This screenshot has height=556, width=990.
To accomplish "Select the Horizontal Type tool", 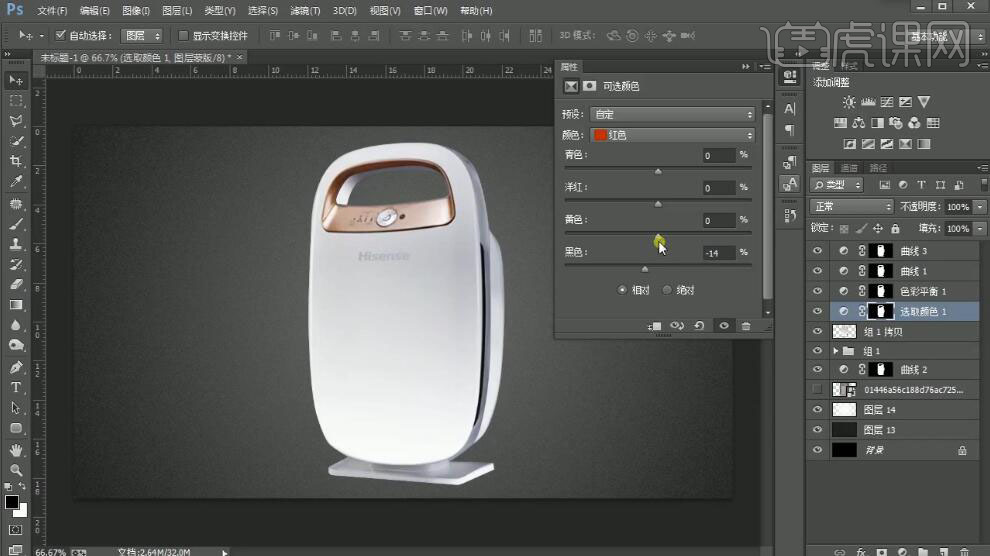I will point(16,387).
